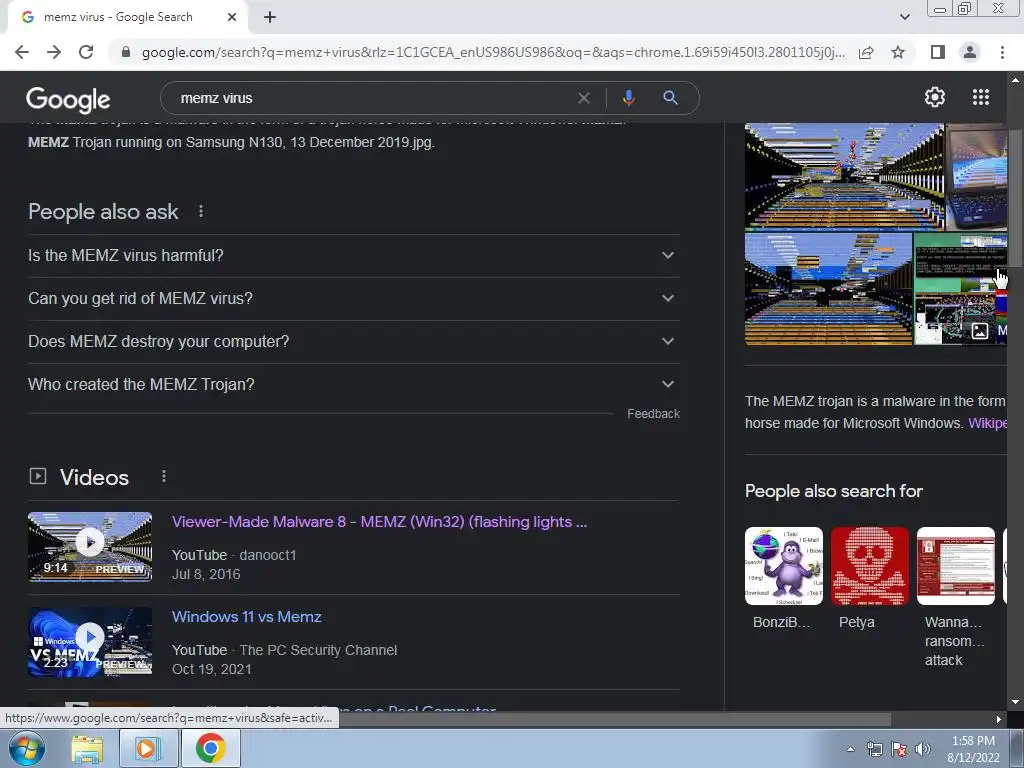The height and width of the screenshot is (768, 1024).
Task: View site info via the lock icon
Action: [x=126, y=52]
